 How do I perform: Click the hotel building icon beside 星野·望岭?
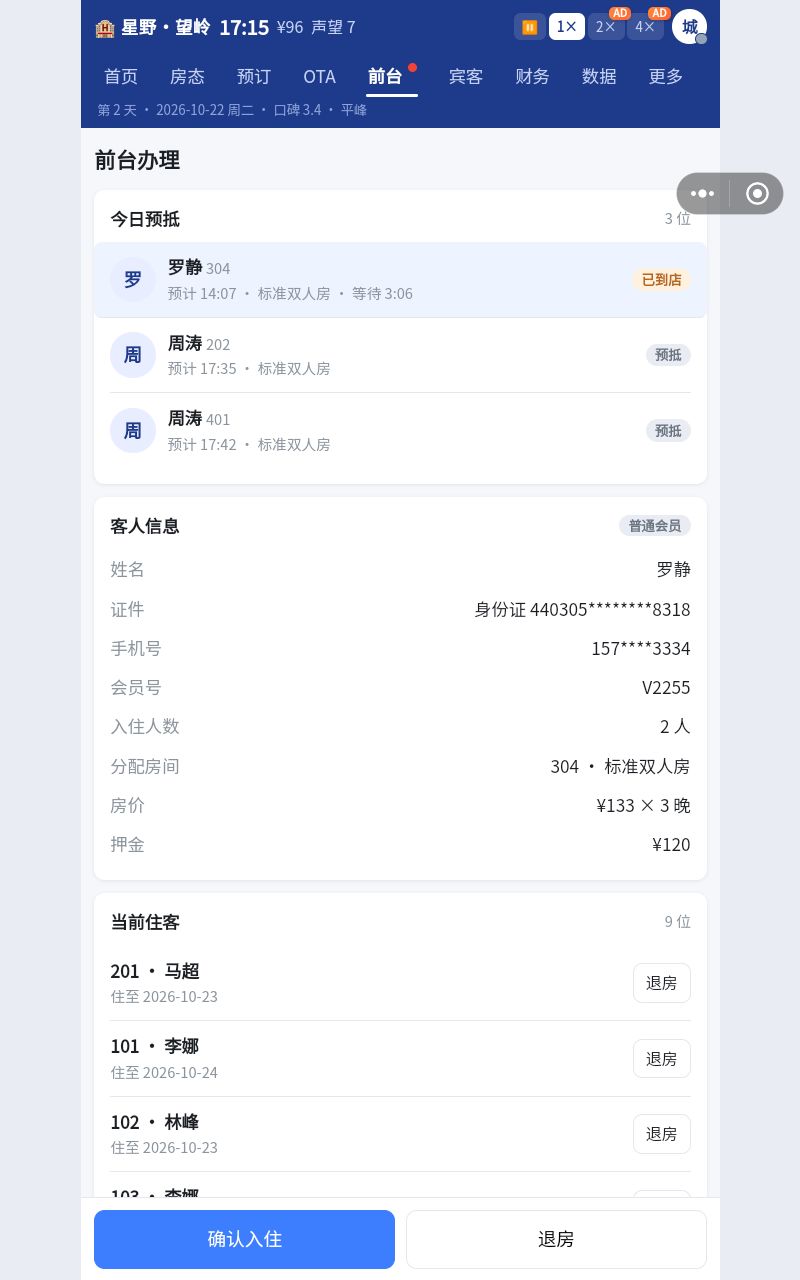click(105, 28)
